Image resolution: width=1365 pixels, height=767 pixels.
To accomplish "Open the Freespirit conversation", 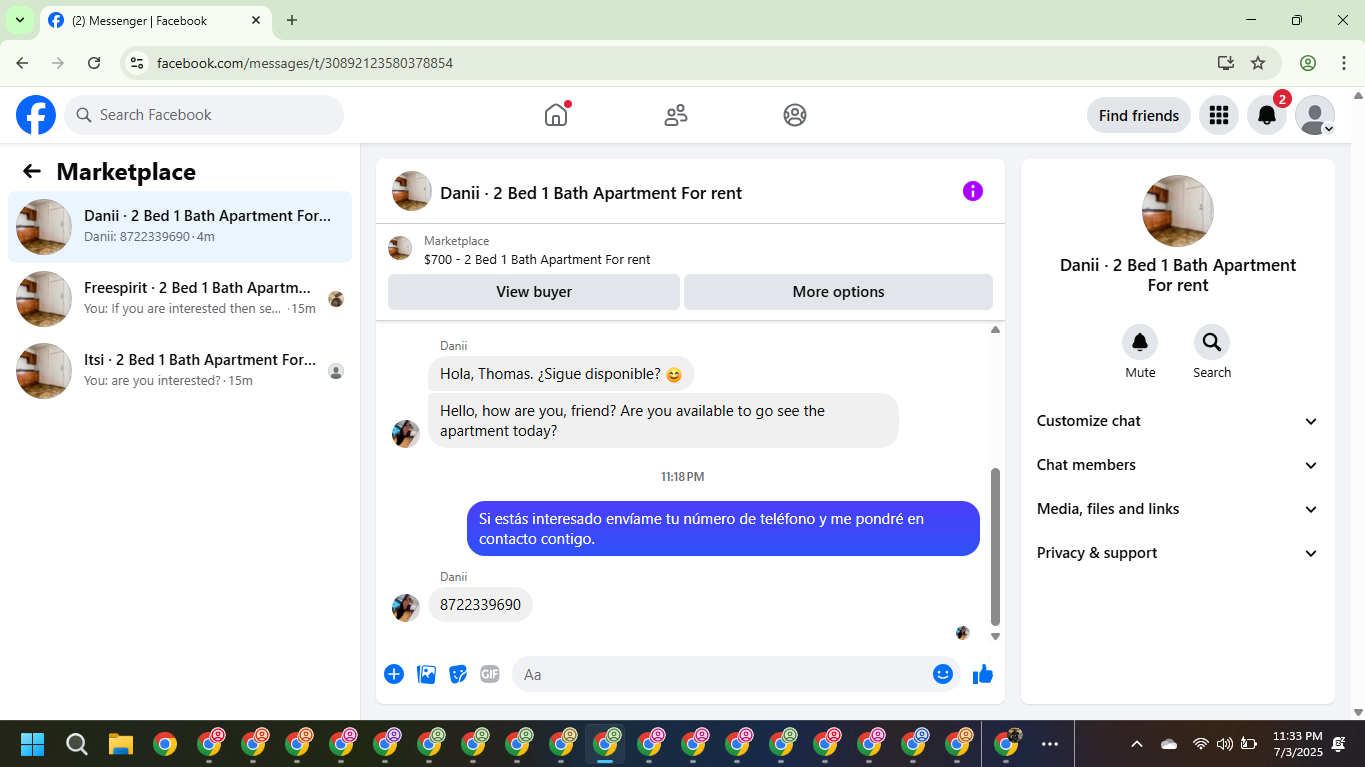I will point(180,299).
